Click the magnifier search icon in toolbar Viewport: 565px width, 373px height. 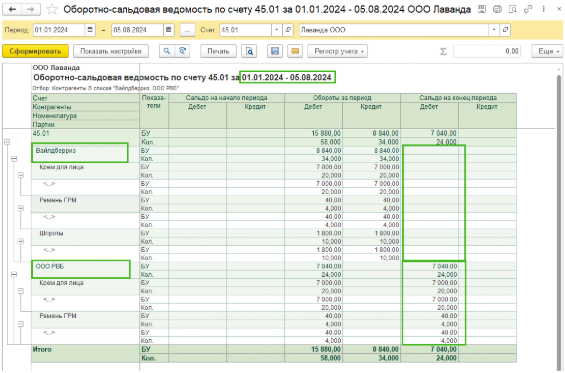pos(167,51)
